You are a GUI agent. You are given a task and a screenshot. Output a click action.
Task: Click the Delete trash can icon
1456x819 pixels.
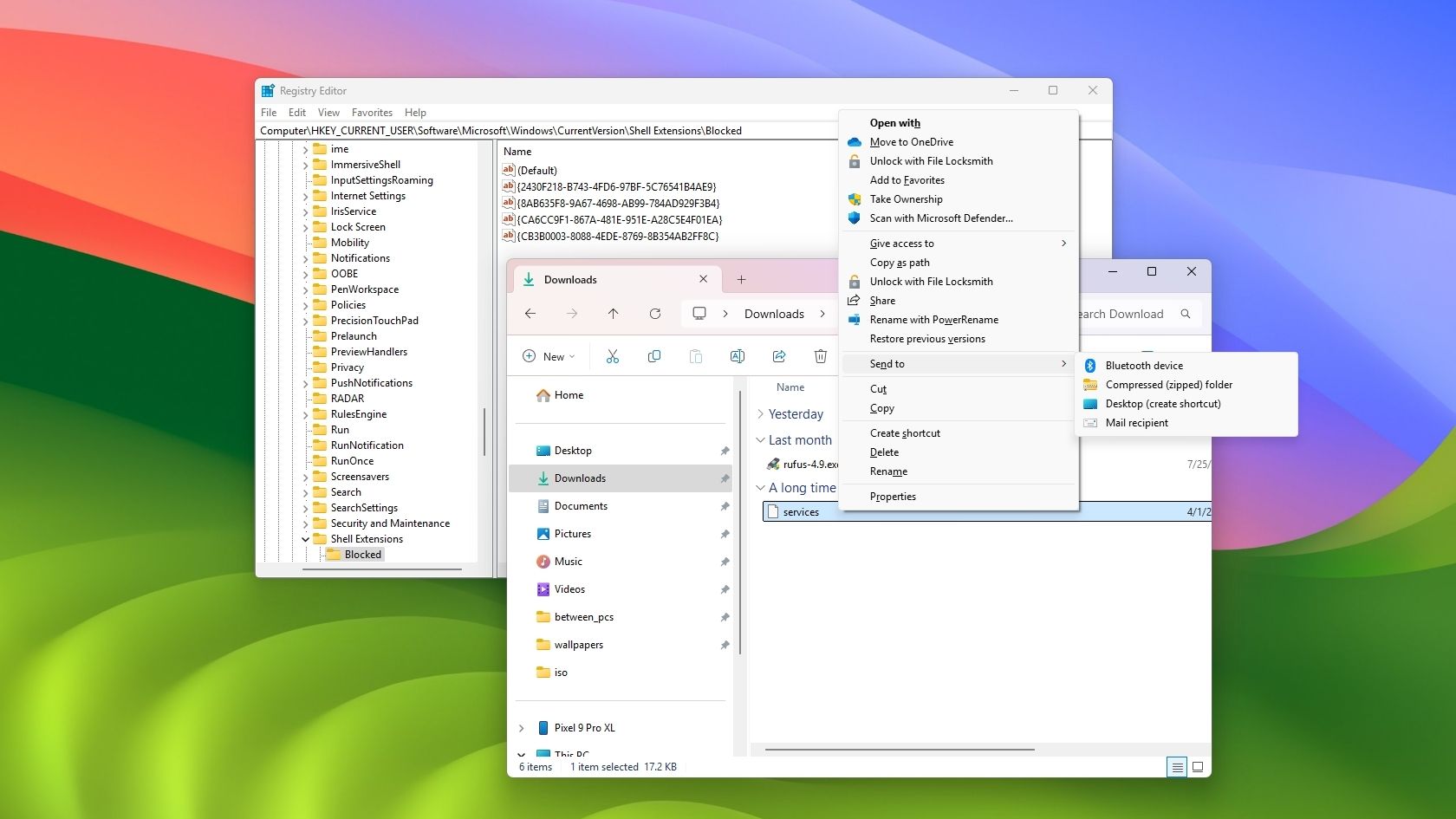pyautogui.click(x=821, y=356)
